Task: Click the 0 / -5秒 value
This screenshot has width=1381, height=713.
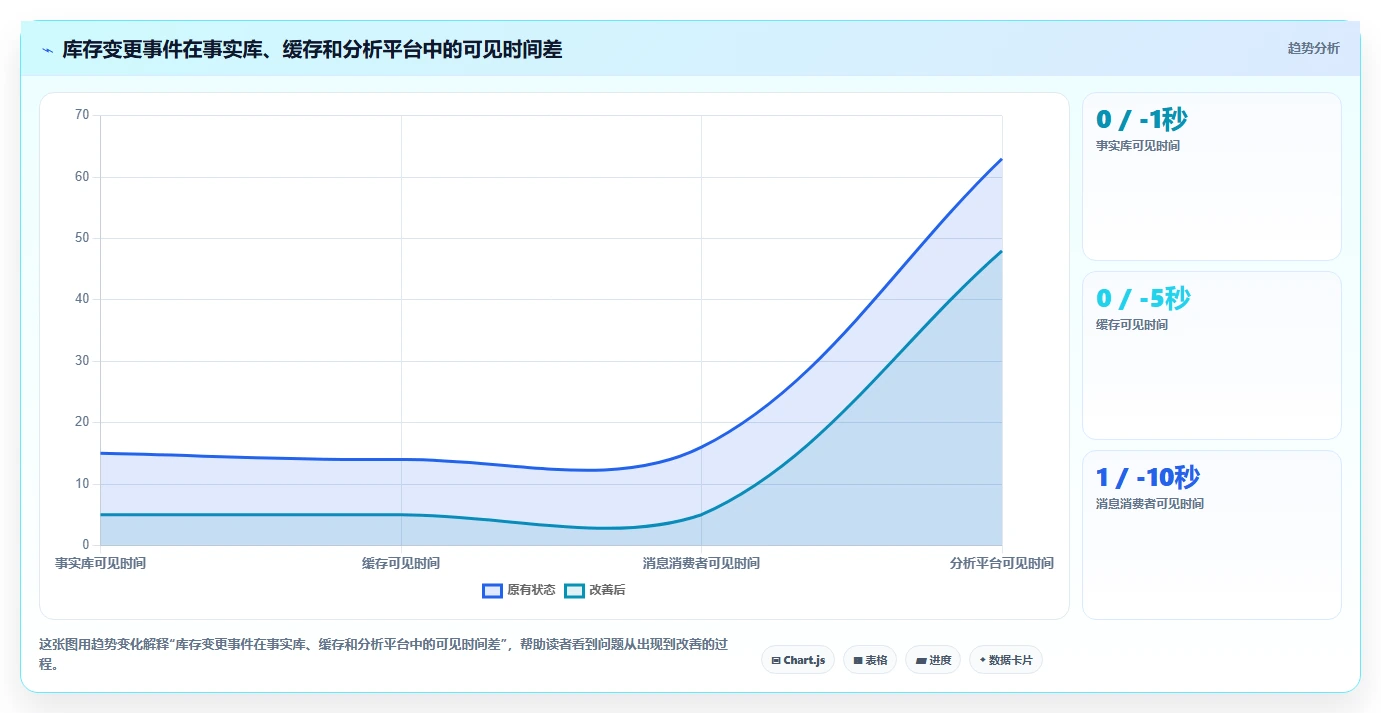Action: [x=1144, y=299]
